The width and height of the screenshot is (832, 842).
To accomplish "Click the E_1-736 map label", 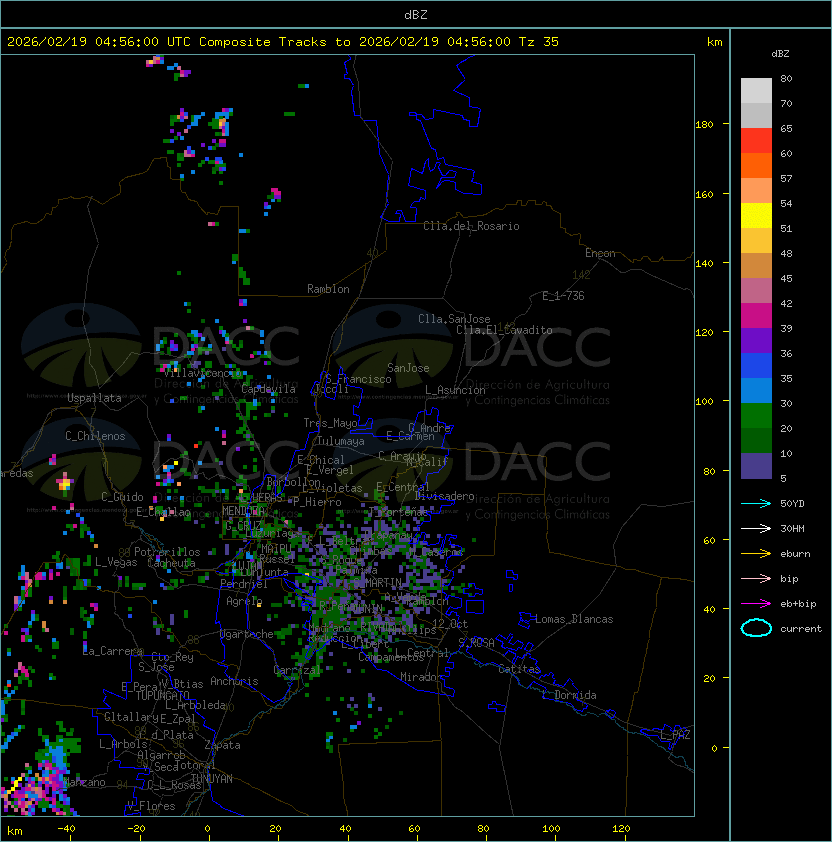I will click(x=563, y=296).
